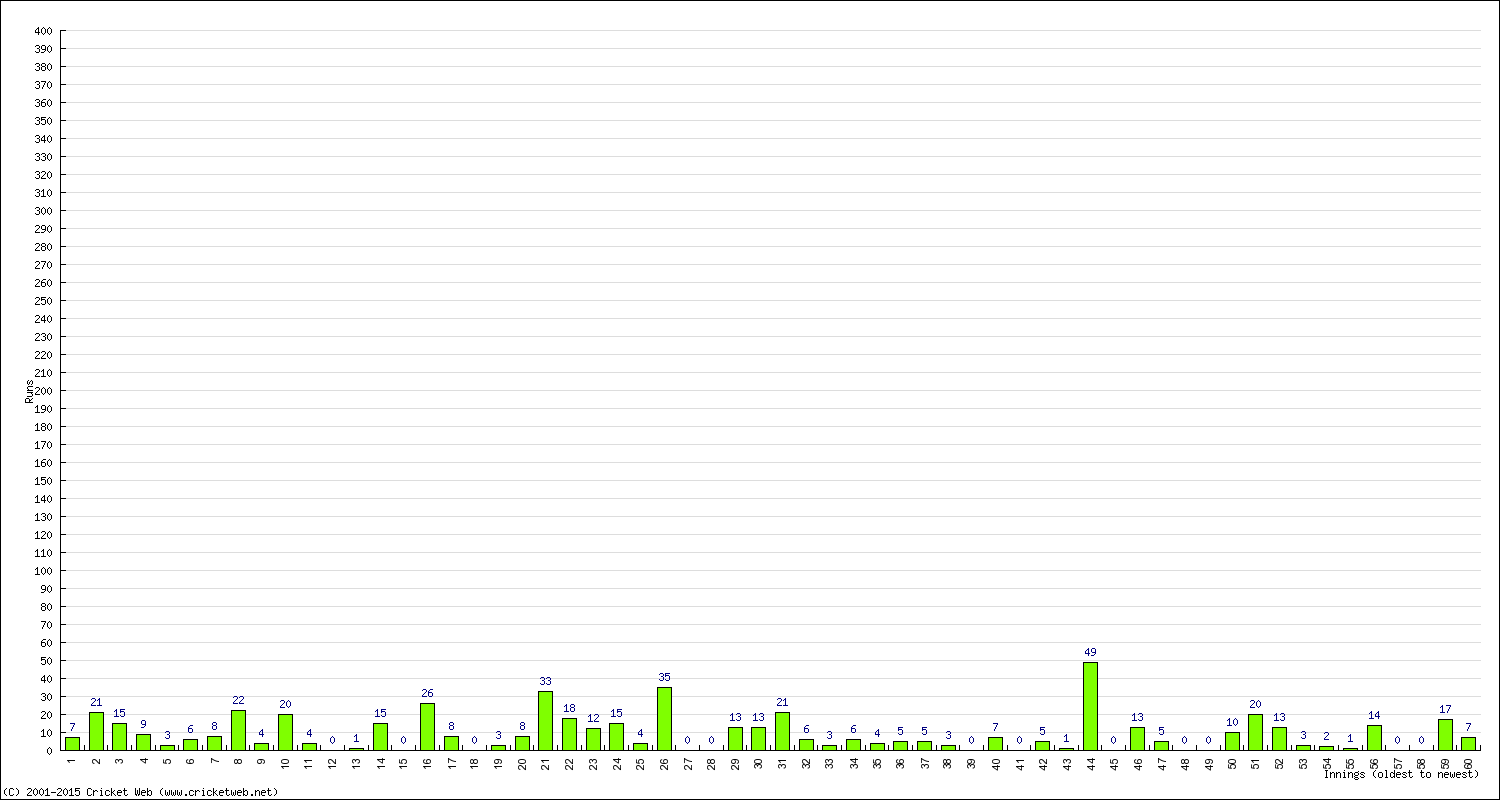This screenshot has width=1500, height=800.
Task: Click the green bar for innings 21
Action: (545, 721)
